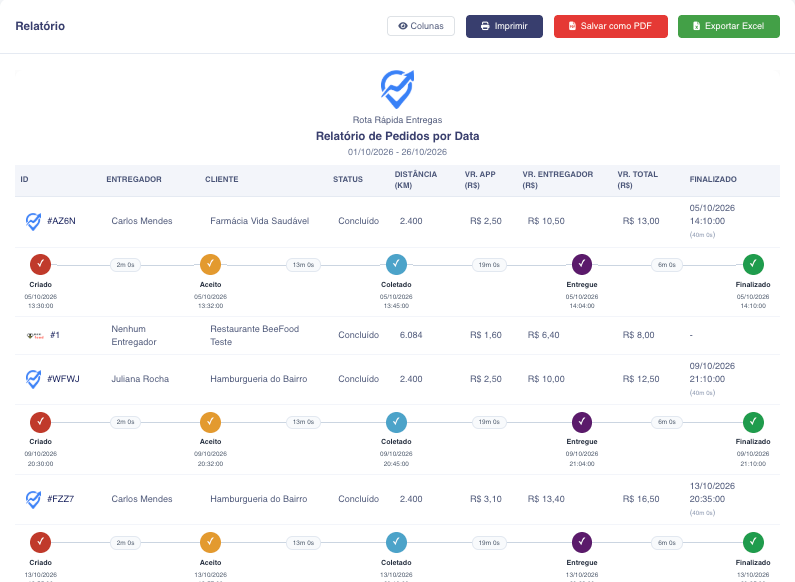
Task: Select order ID #WFWJ
Action: coord(63,379)
